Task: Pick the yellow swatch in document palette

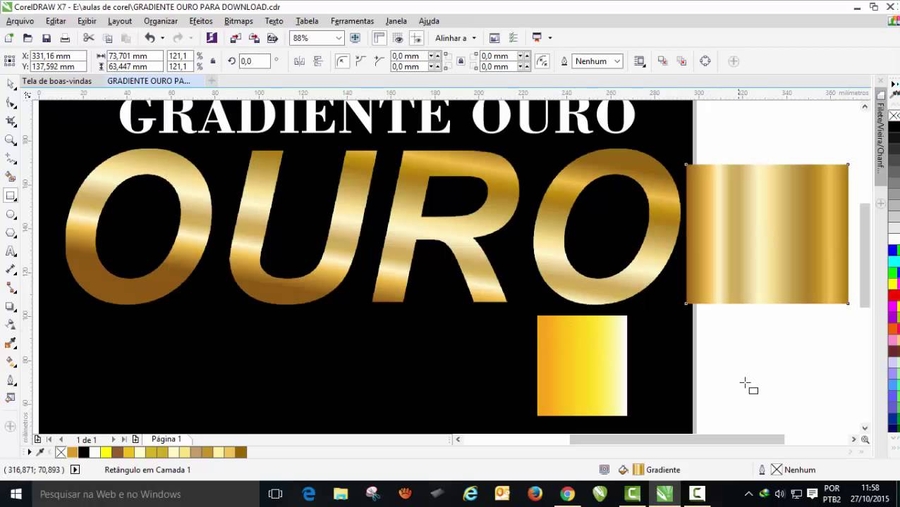Action: [x=106, y=453]
